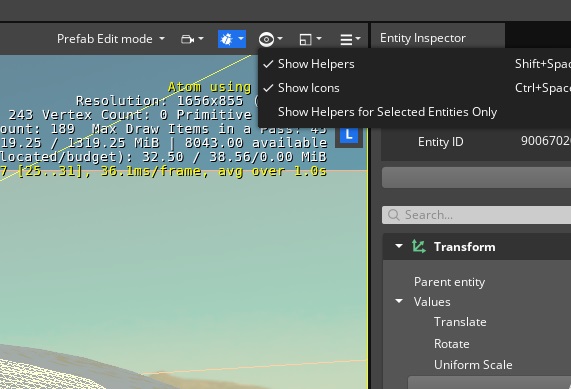The height and width of the screenshot is (389, 571).
Task: Click the Uniform Scale property label
Action: pos(473,365)
